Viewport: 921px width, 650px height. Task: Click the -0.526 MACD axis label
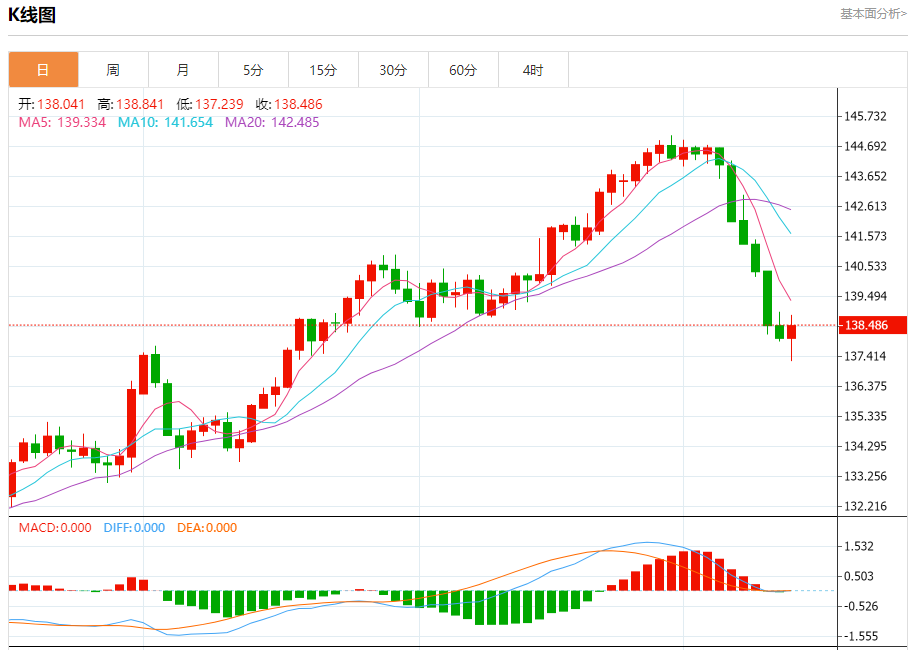tap(861, 606)
